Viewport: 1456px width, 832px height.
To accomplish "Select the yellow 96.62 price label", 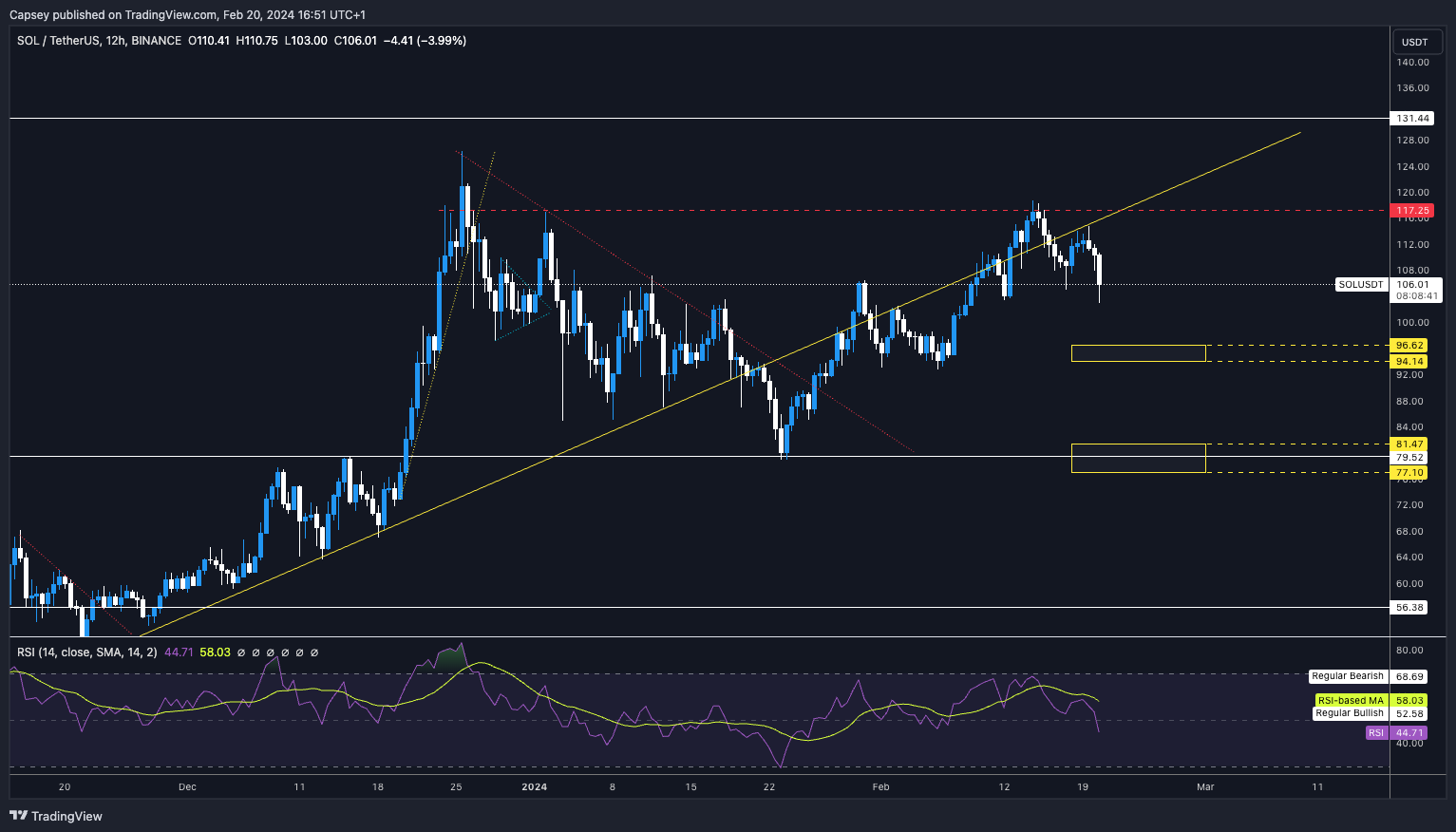I will click(1409, 346).
